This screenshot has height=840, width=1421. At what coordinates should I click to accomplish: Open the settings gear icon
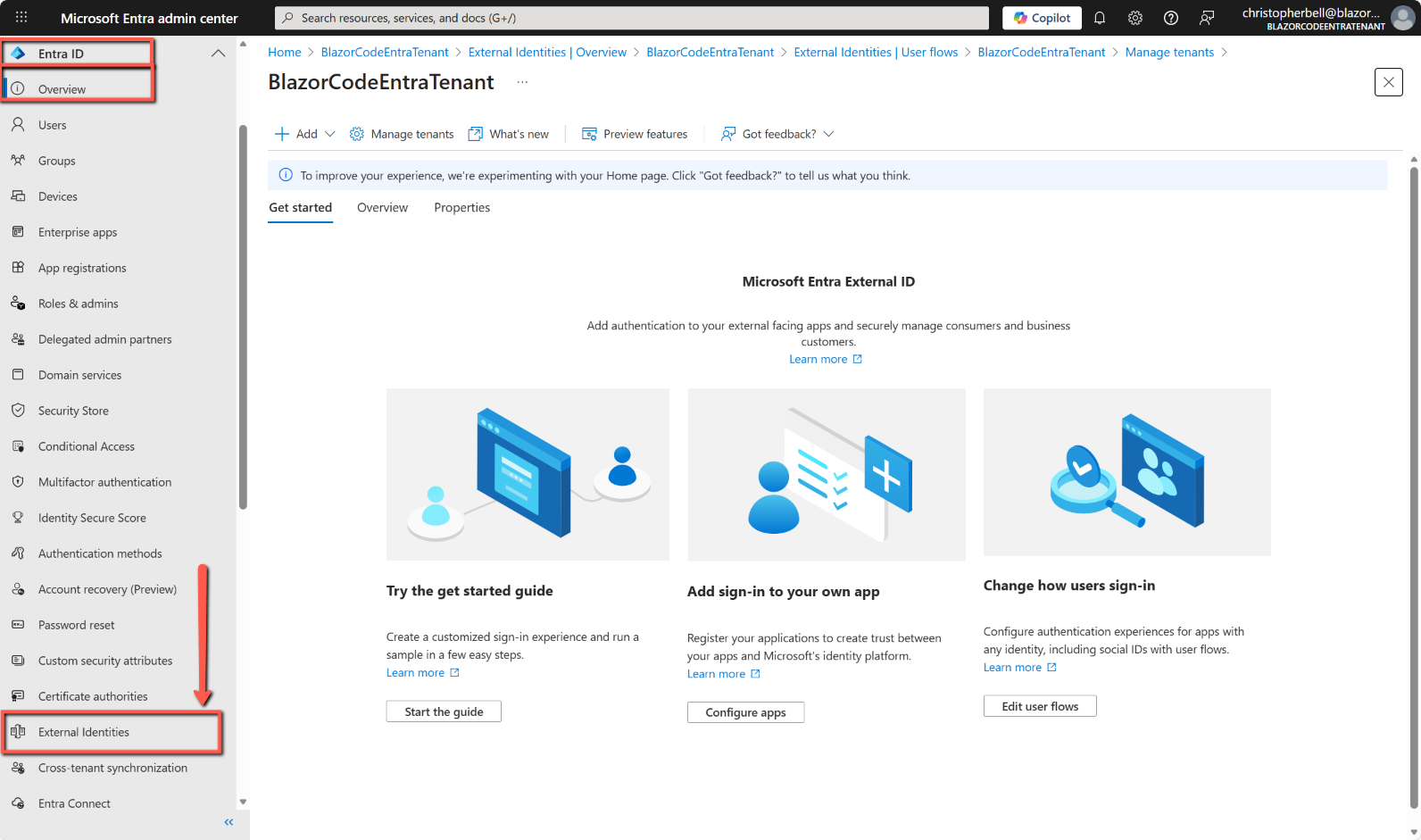1135,18
